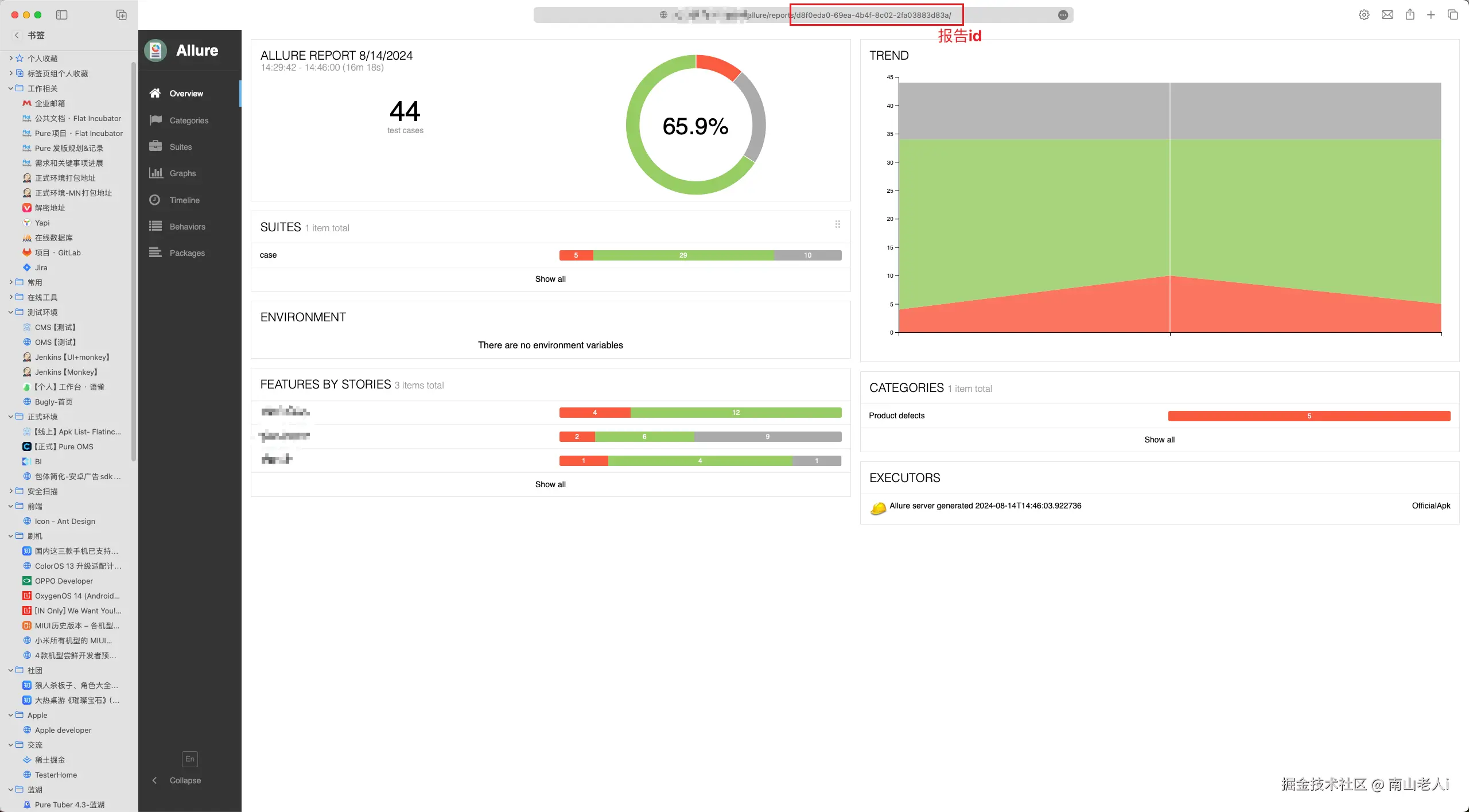Image resolution: width=1469 pixels, height=812 pixels.
Task: Expand the 个人收藏 bookmarks folder
Action: coord(11,58)
